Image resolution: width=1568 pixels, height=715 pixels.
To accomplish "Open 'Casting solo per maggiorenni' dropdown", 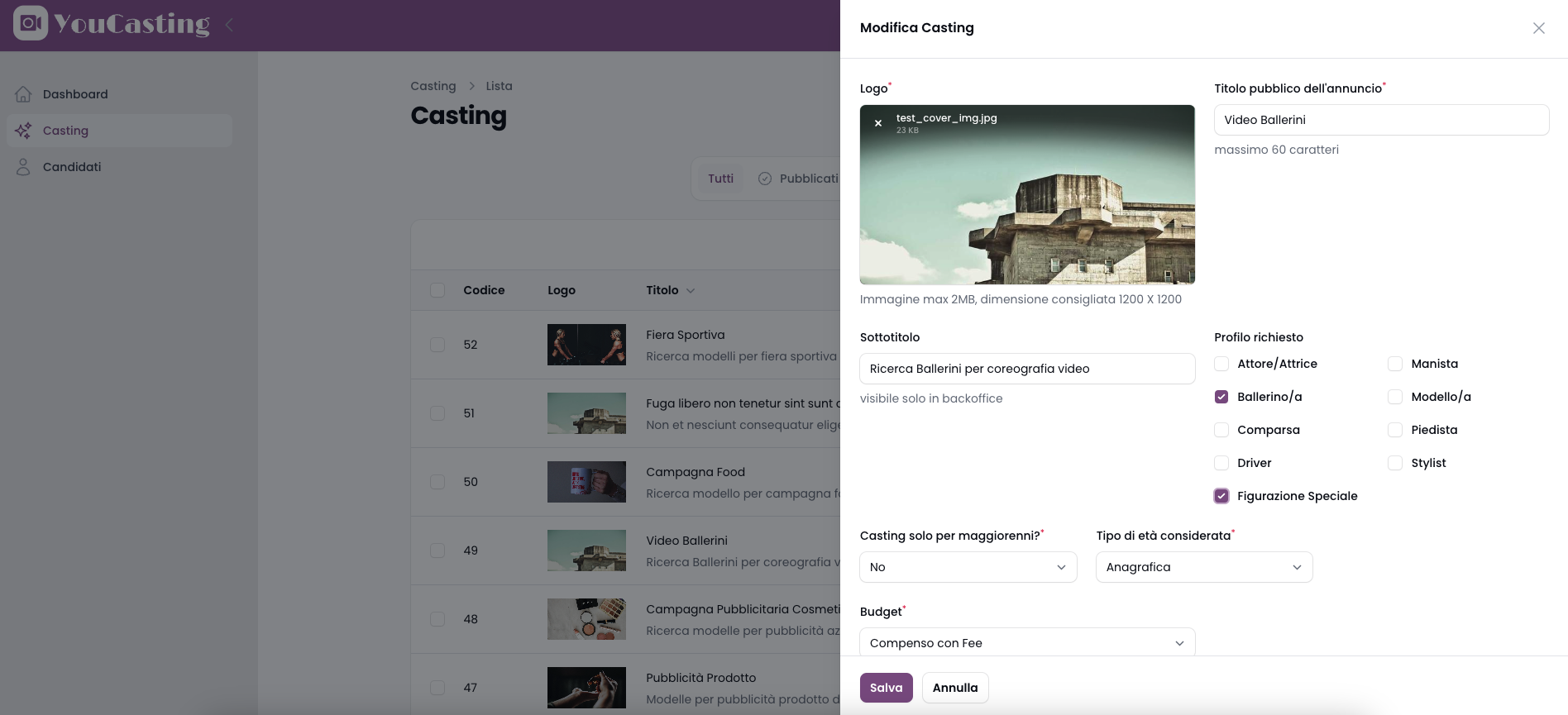I will (968, 567).
